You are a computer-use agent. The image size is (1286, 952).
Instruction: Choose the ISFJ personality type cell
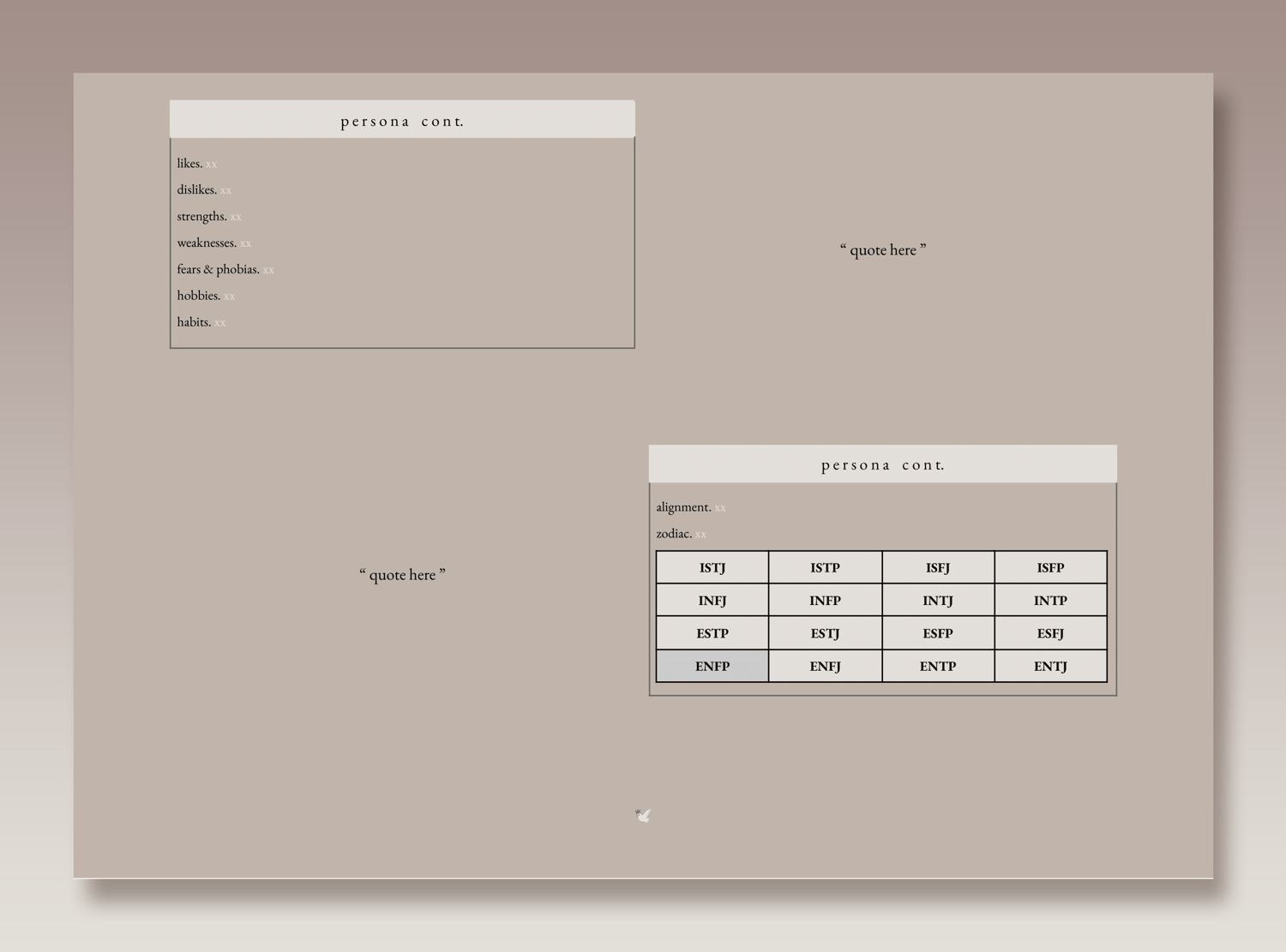click(938, 567)
